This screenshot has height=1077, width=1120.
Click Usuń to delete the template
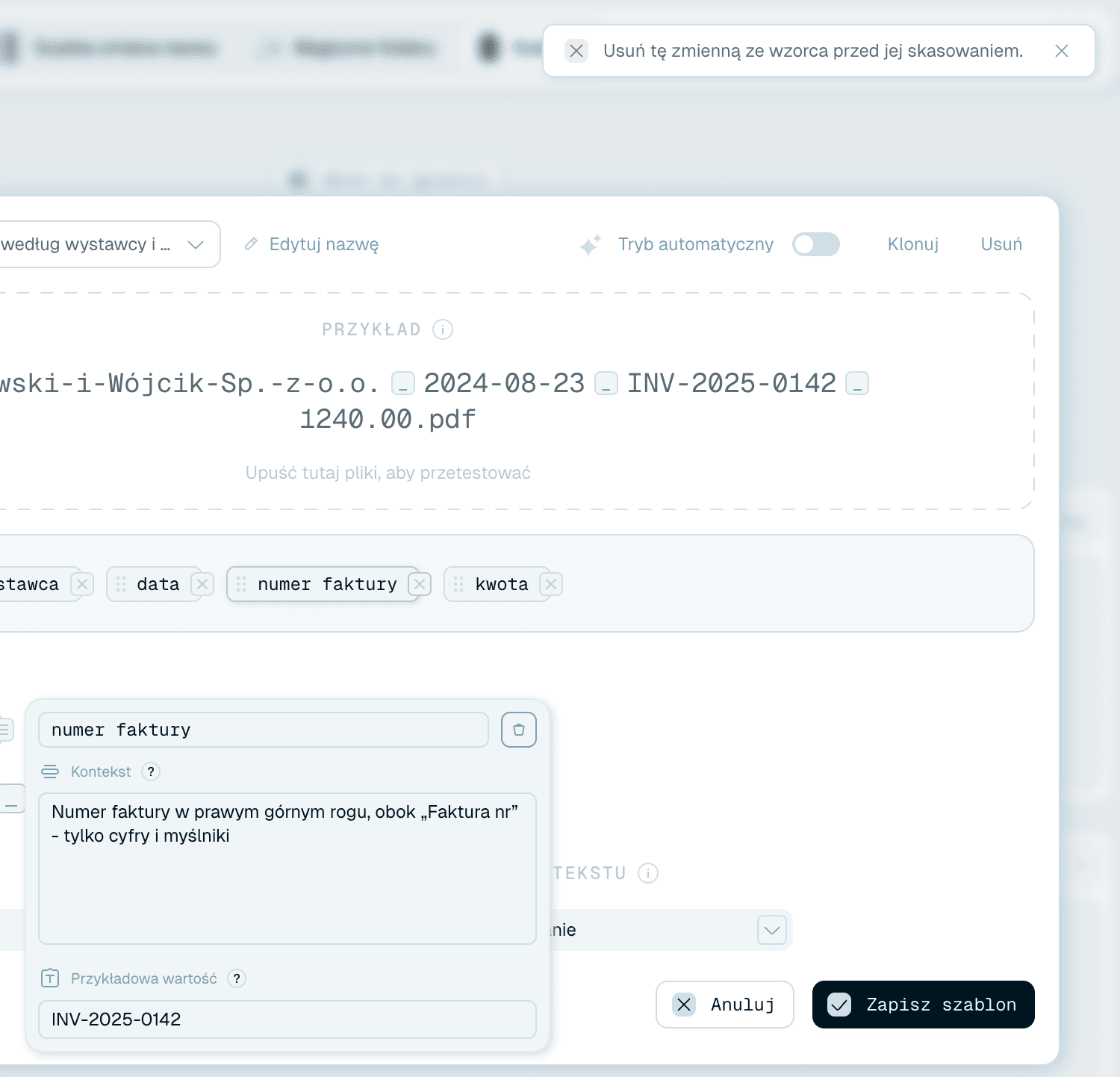coord(1001,244)
